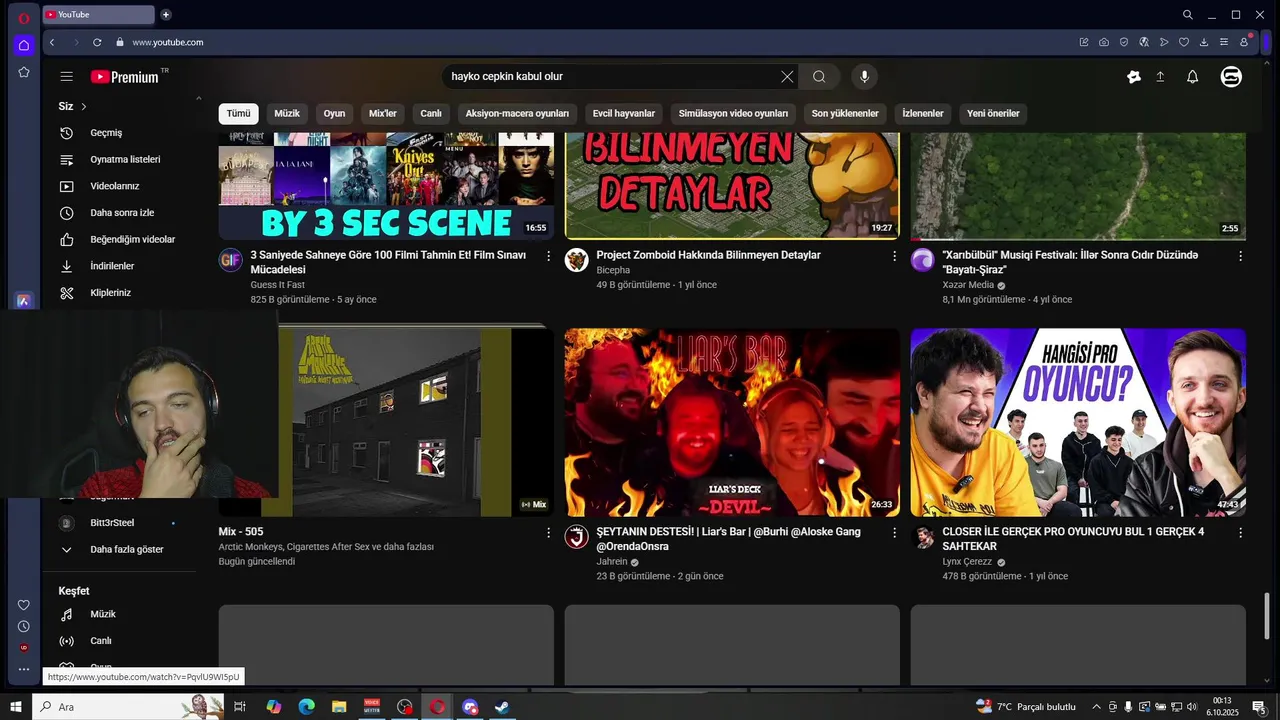Expand the Siz section chevron
The width and height of the screenshot is (1280, 720).
pos(84,106)
